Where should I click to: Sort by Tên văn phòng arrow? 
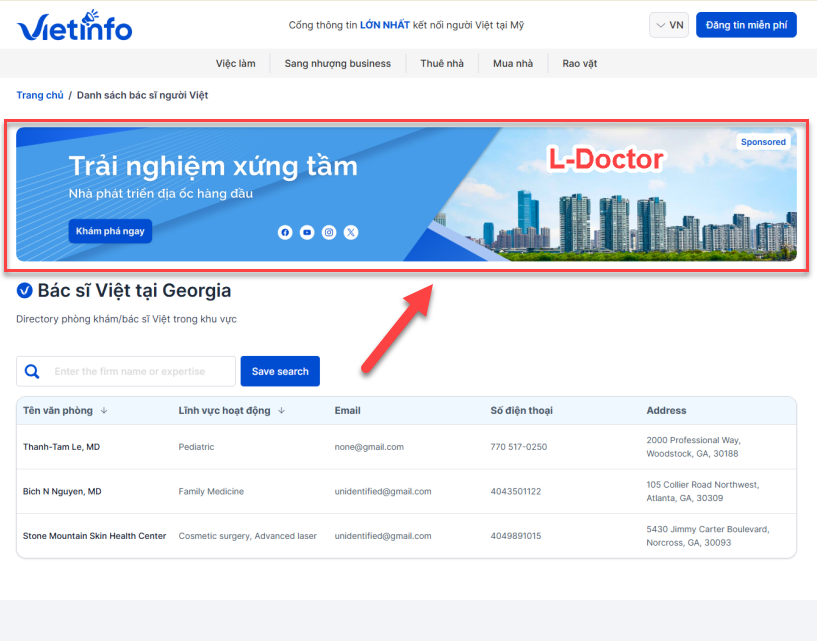click(104, 411)
